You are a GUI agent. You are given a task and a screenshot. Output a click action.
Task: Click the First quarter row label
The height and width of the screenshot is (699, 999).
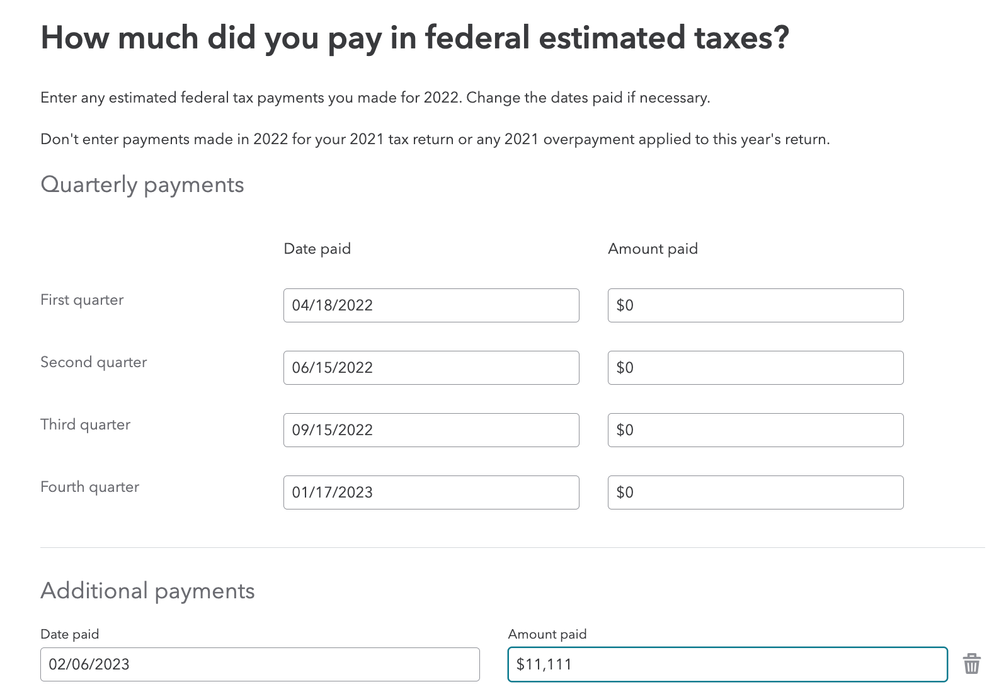[82, 299]
